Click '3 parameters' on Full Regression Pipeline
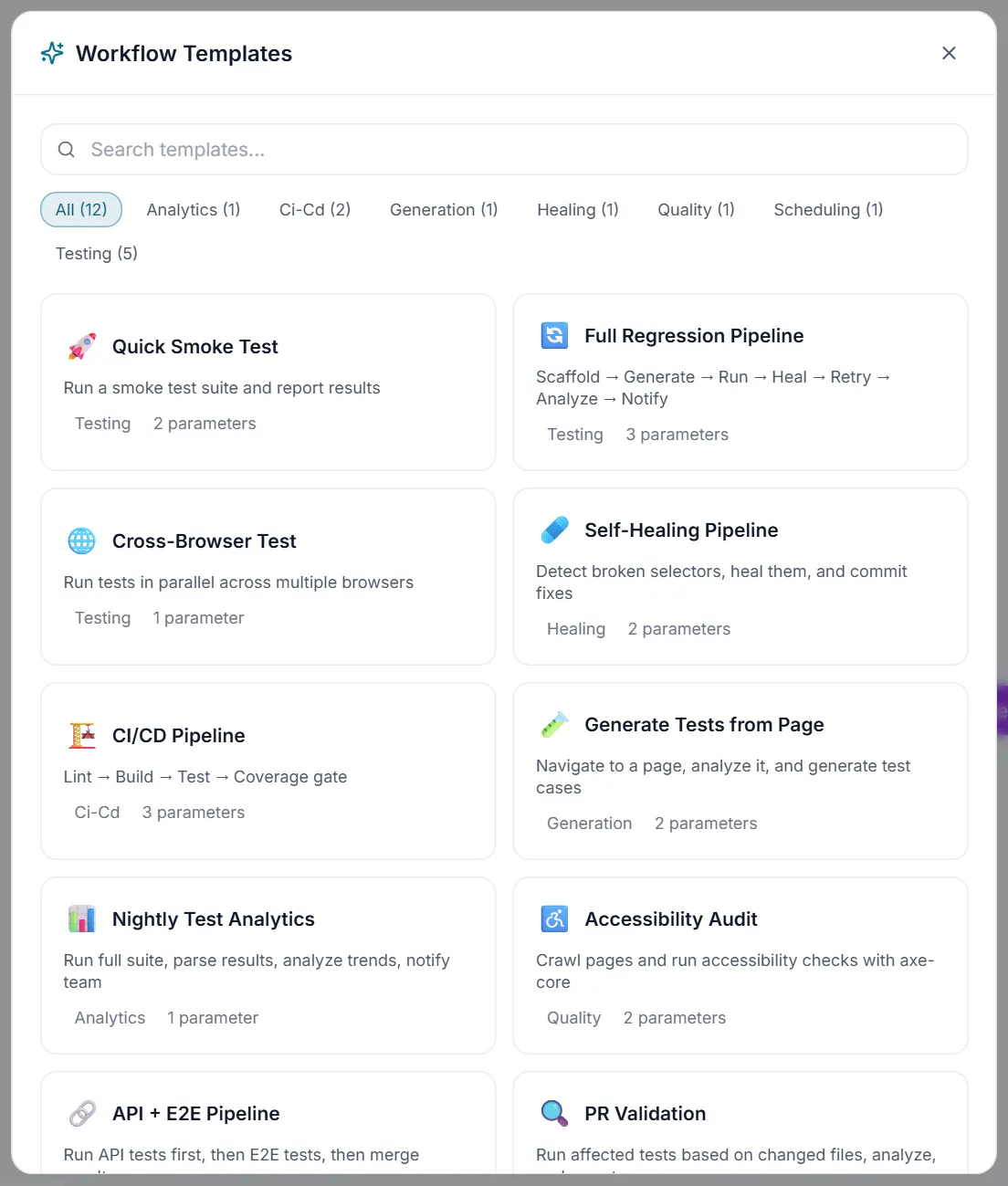Screen dimensions: 1008x1186 coord(677,435)
